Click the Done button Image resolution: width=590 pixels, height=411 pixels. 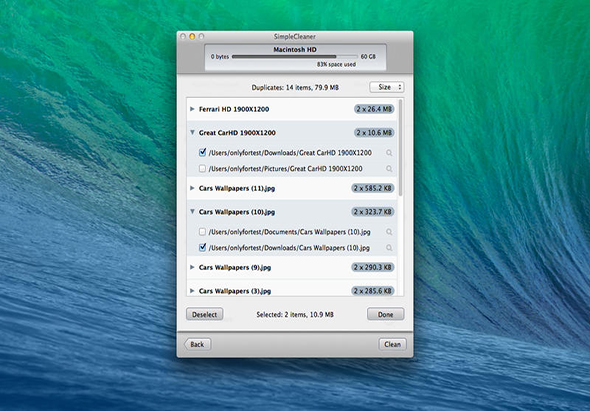coord(386,314)
